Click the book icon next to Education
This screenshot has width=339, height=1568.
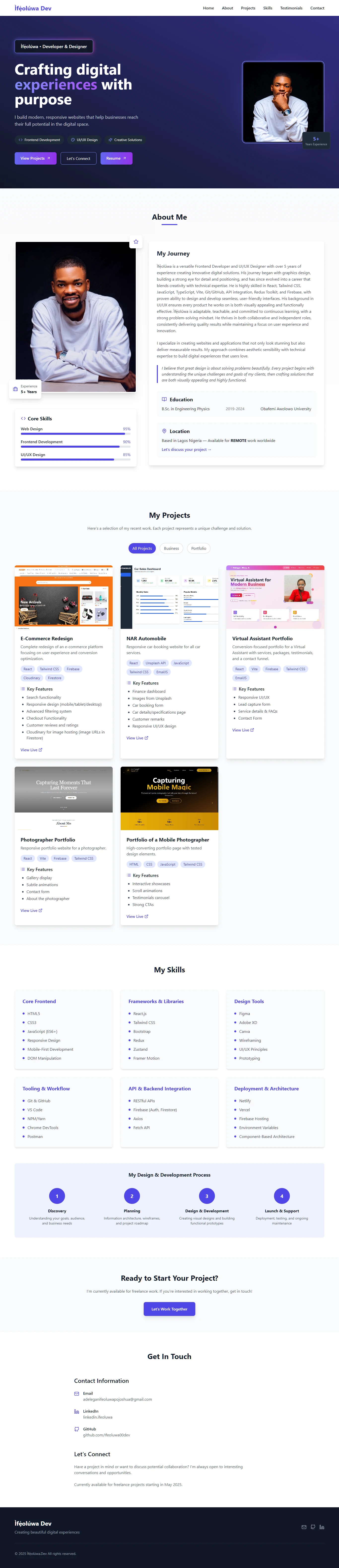coord(164,399)
